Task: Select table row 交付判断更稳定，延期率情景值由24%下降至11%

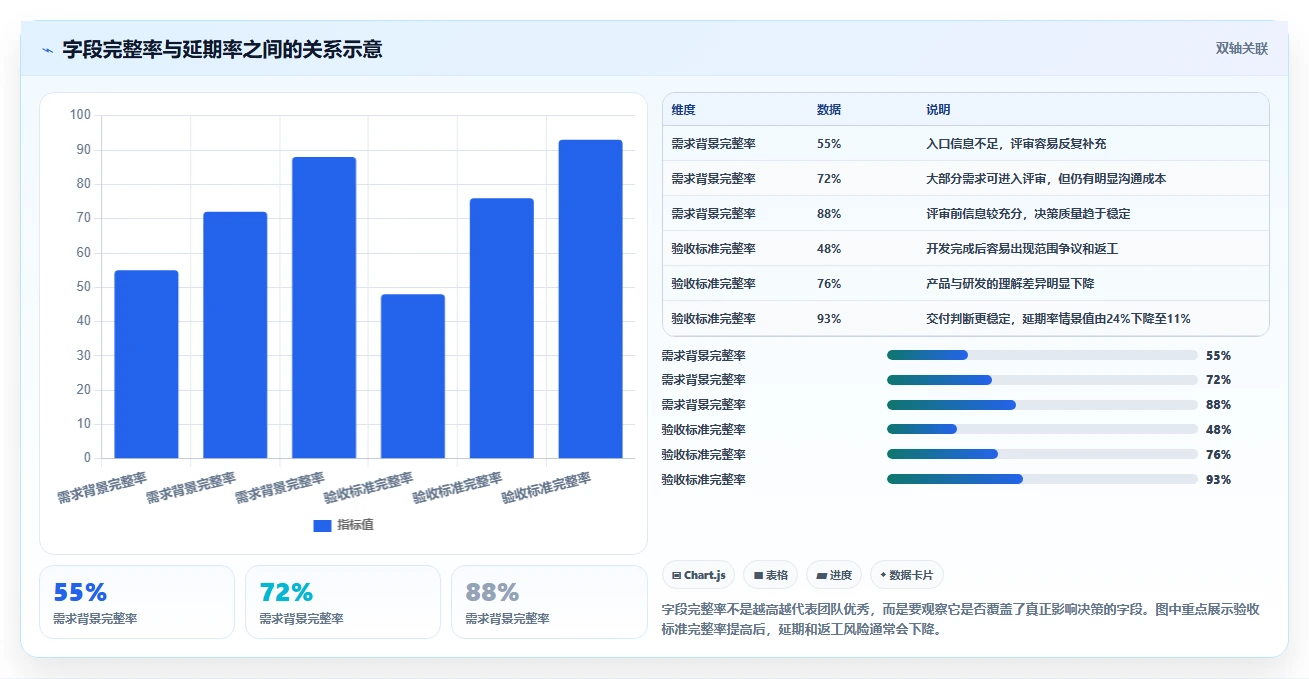Action: pos(966,319)
